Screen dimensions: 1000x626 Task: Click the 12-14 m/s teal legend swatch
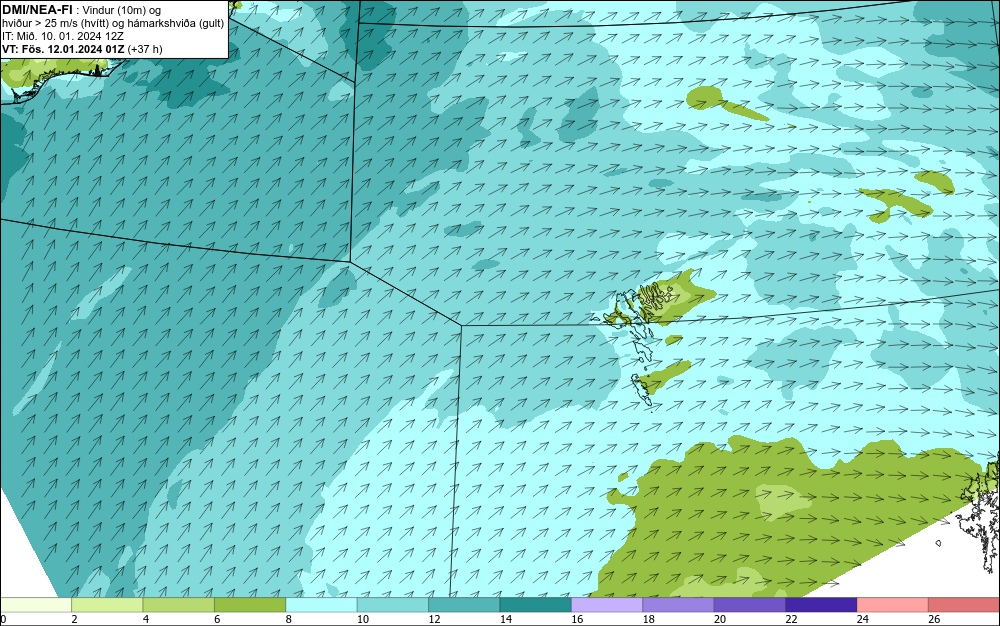pos(464,605)
